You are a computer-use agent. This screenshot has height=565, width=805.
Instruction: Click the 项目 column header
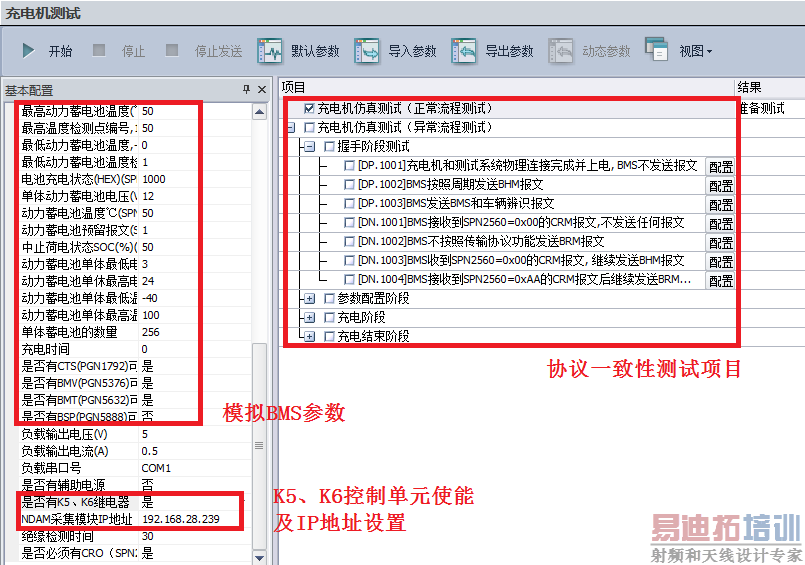[x=506, y=87]
